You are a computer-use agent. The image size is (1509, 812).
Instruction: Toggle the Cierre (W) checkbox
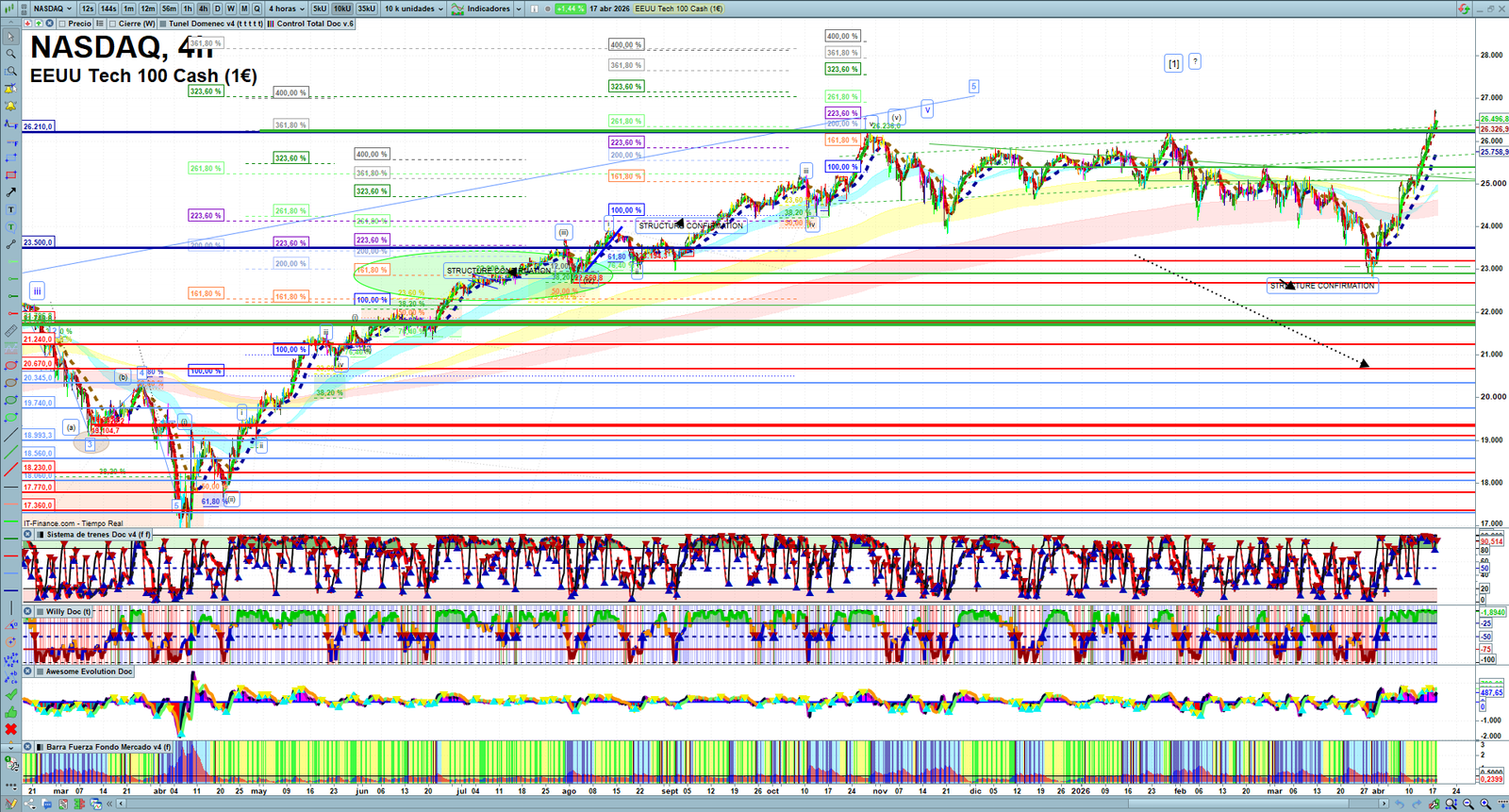pos(112,24)
